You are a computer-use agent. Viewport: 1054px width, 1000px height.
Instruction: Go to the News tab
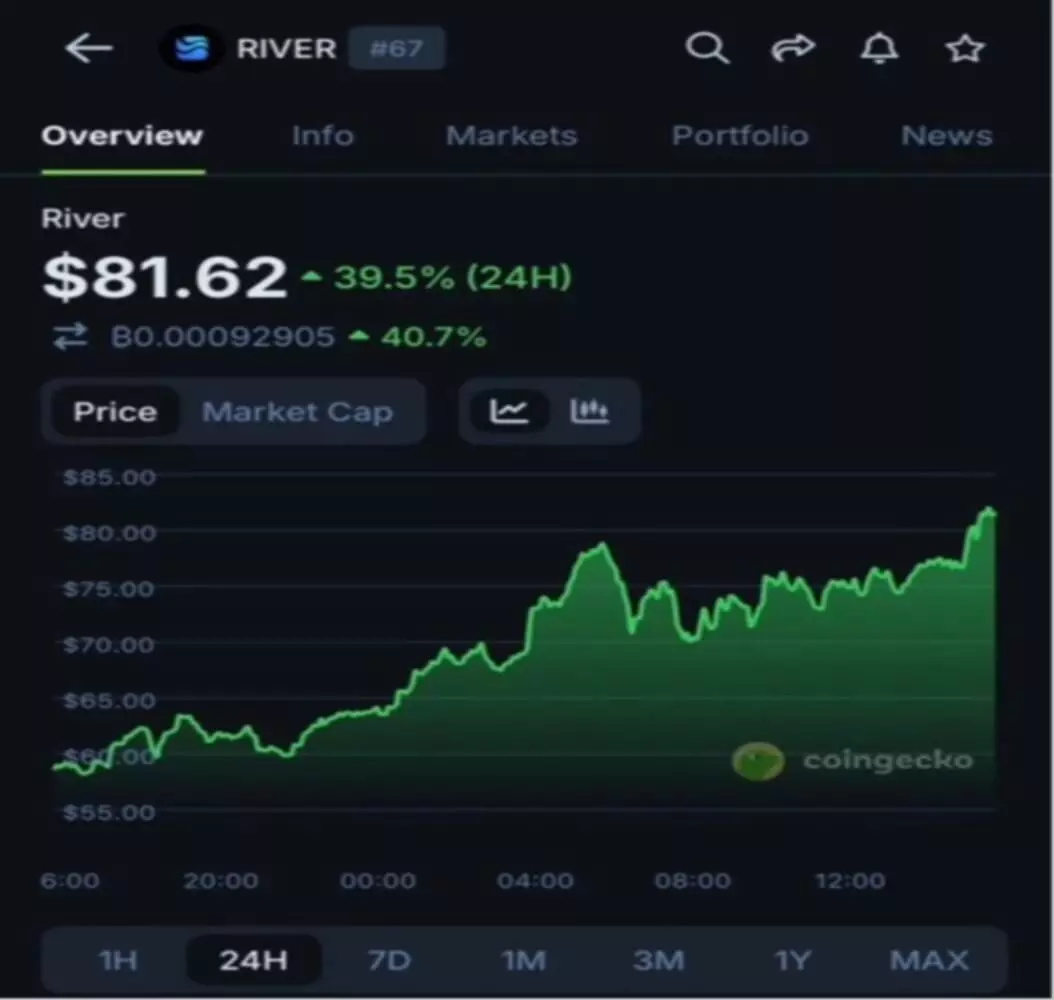(946, 136)
